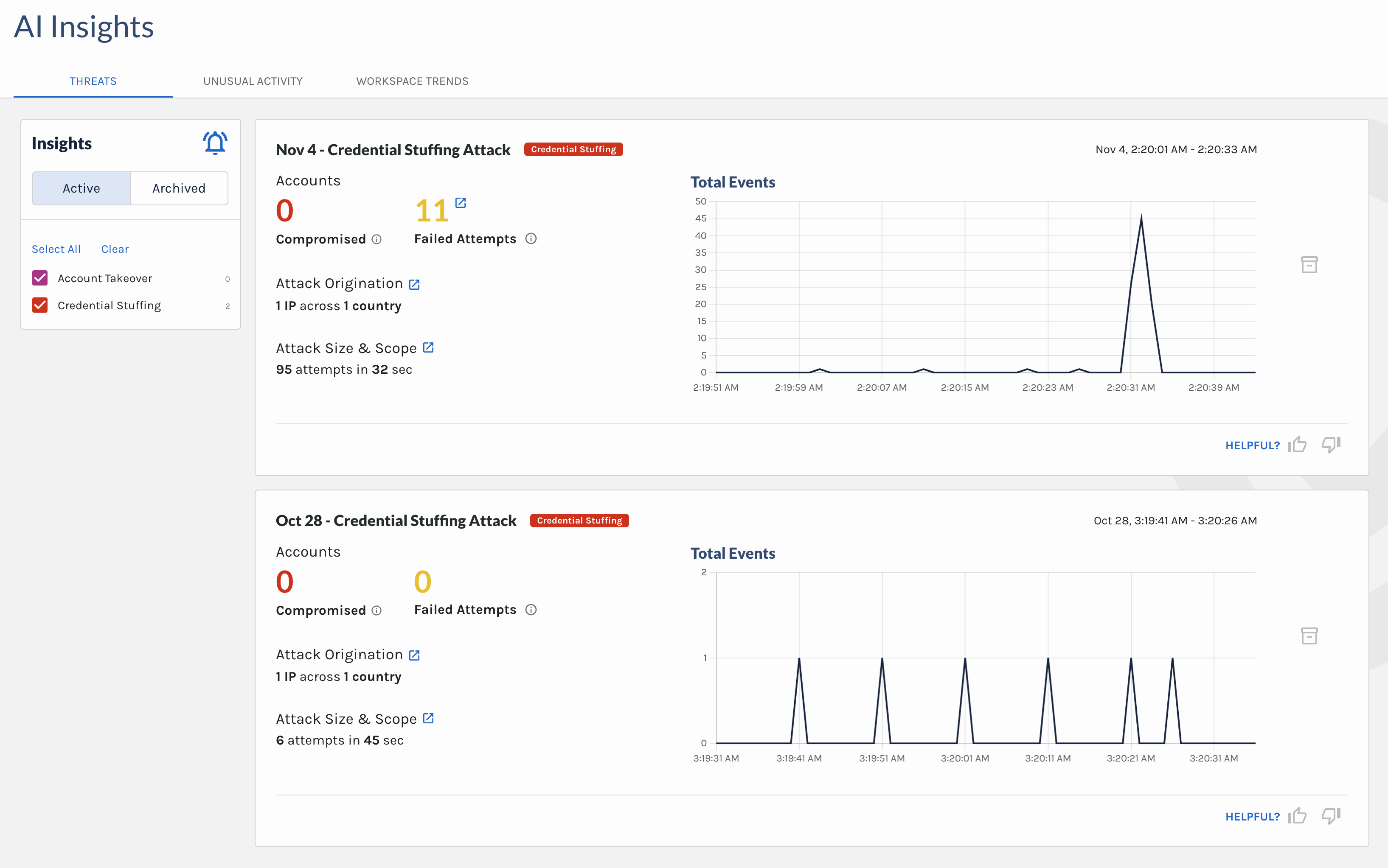Click Oct 28 - Credential Stuffing Attack title

tap(396, 521)
